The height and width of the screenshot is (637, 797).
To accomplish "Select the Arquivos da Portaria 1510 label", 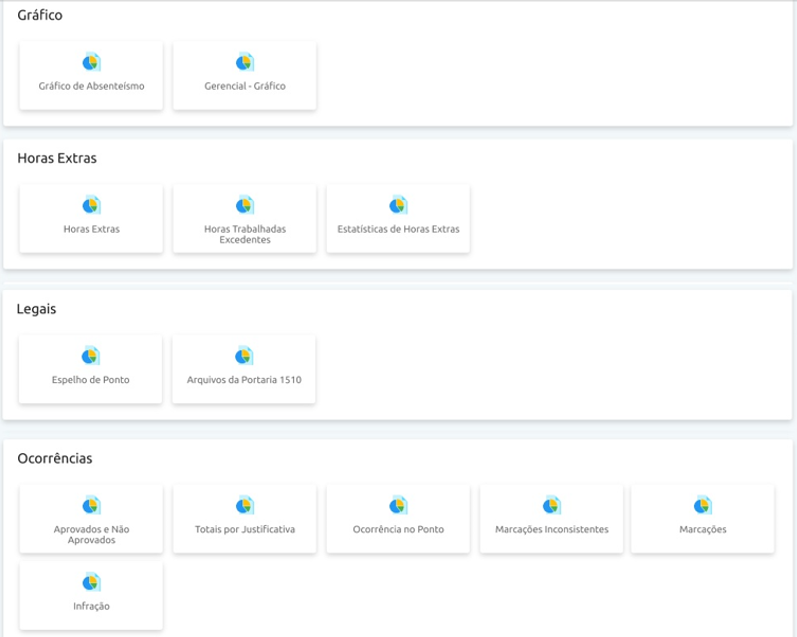I will point(244,380).
